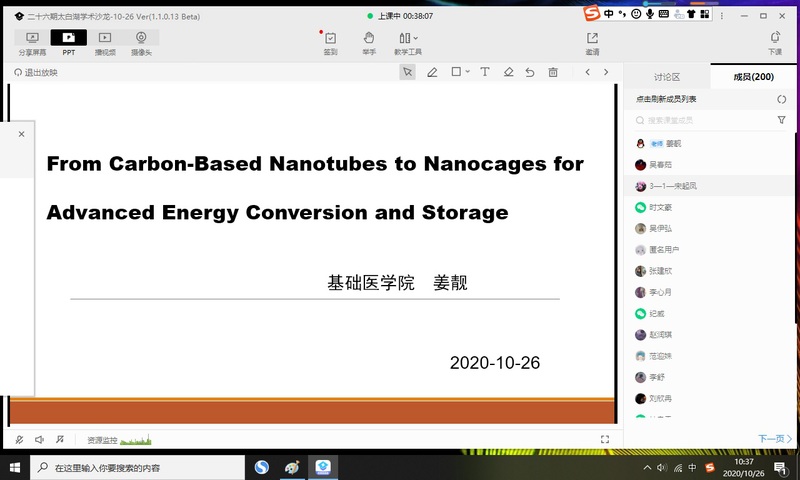800x480 pixels.
Task: Toggle fullscreen for the slide view
Action: (605, 439)
